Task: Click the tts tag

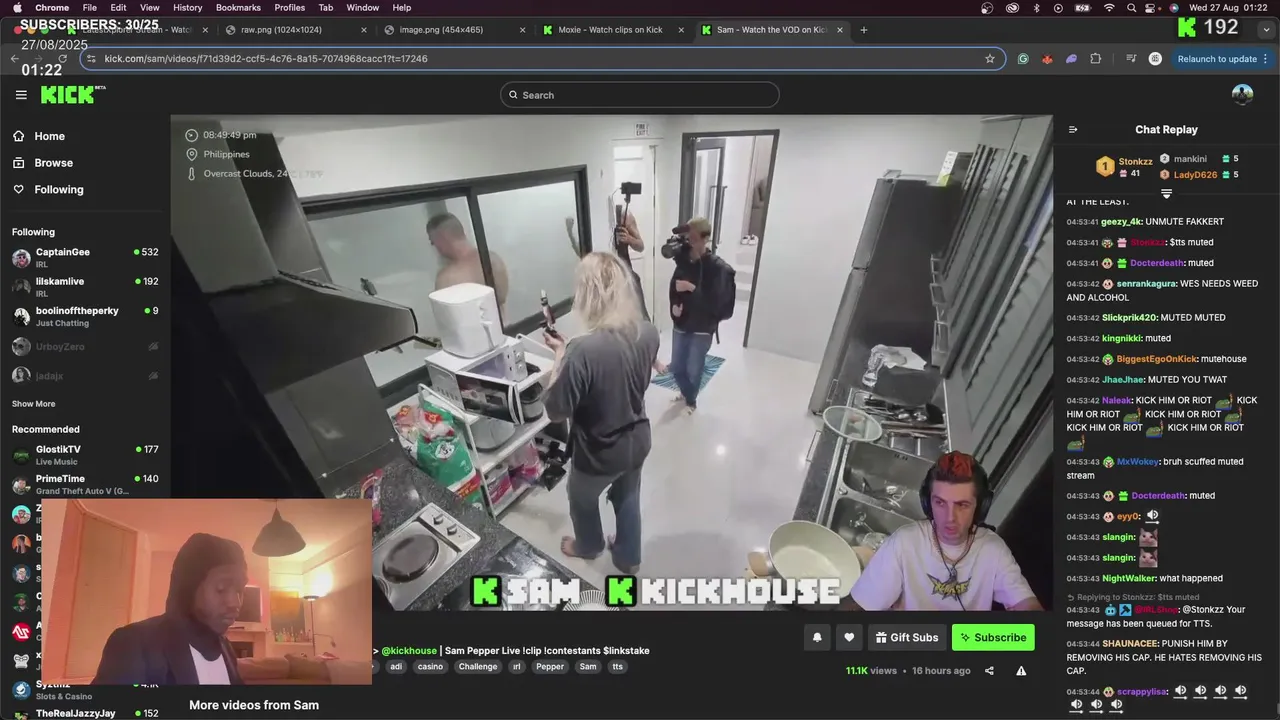Action: click(617, 667)
